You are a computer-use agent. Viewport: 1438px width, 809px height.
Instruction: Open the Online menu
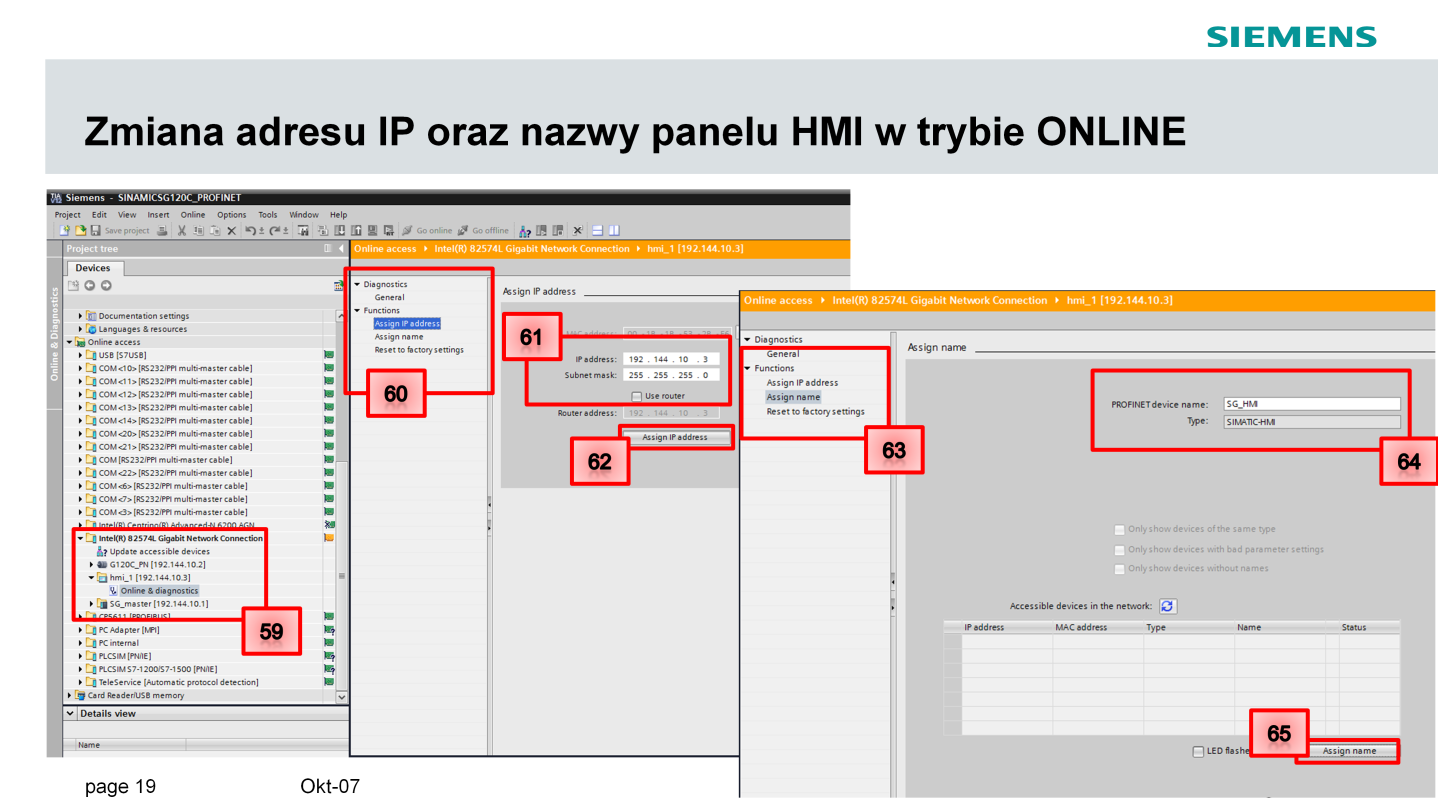[x=193, y=214]
